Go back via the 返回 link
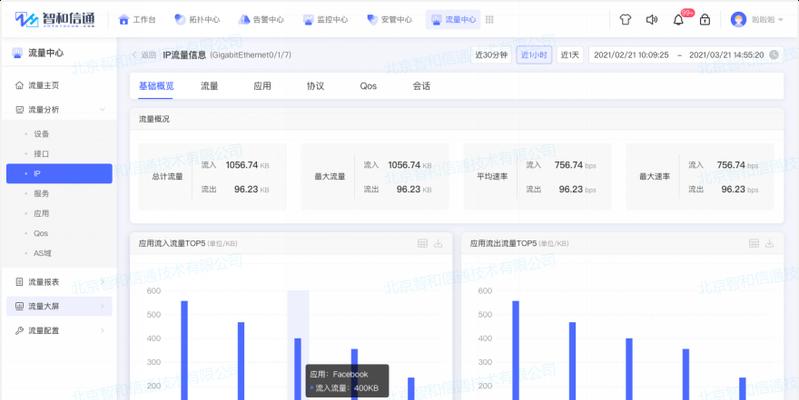The width and height of the screenshot is (799, 400). point(144,55)
